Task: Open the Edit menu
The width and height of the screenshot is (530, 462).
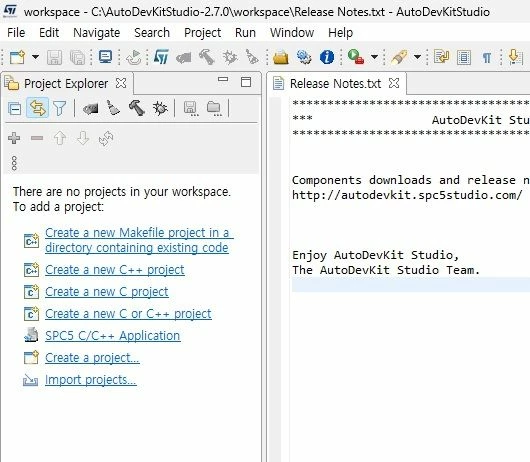Action: pos(49,33)
